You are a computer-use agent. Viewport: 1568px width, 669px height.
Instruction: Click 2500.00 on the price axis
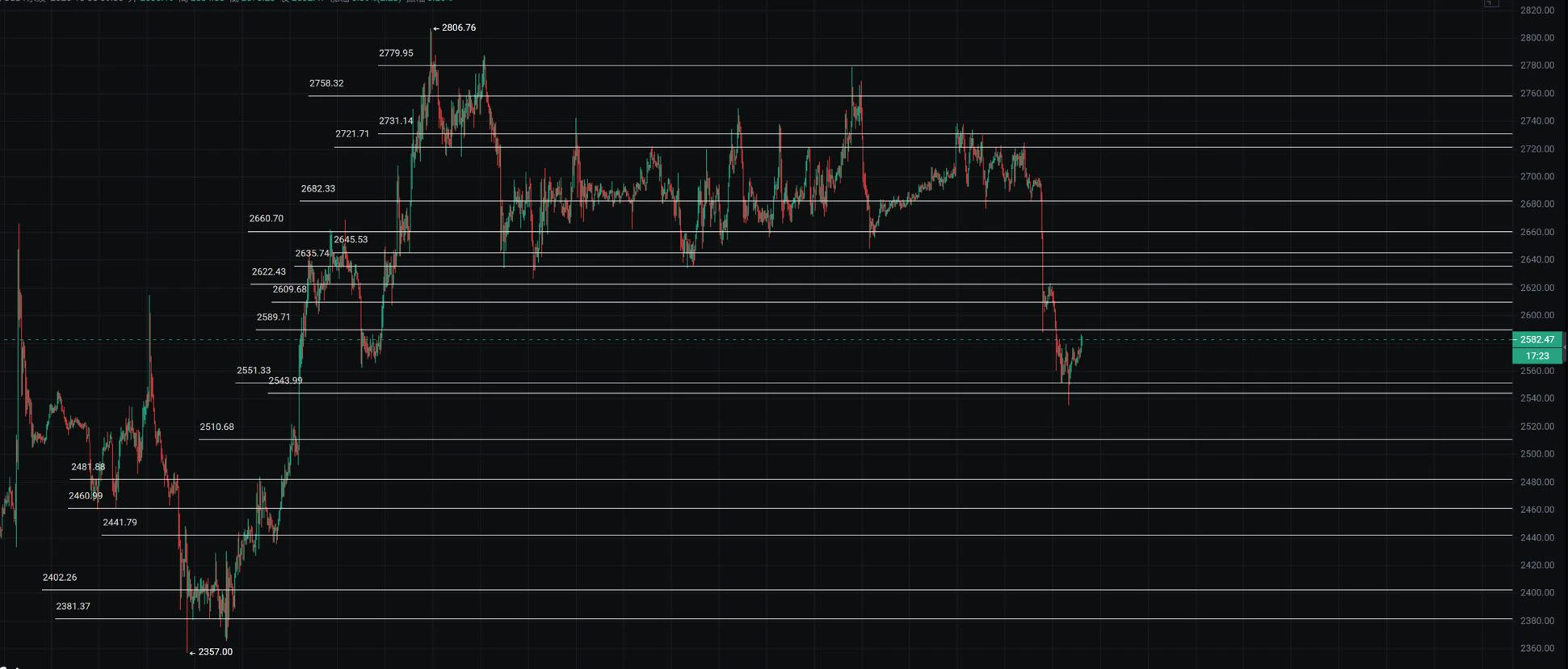tap(1536, 454)
